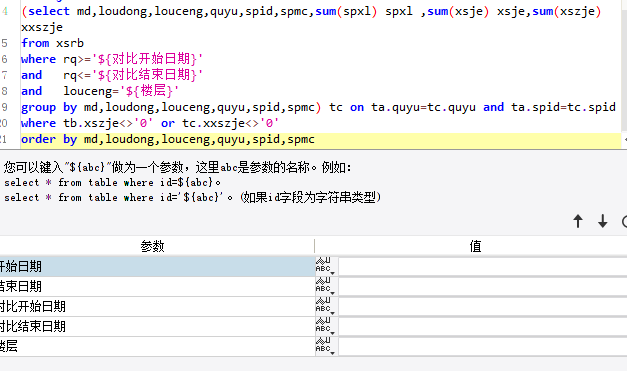Click the 'from xsrb' SQL line

pos(52,43)
